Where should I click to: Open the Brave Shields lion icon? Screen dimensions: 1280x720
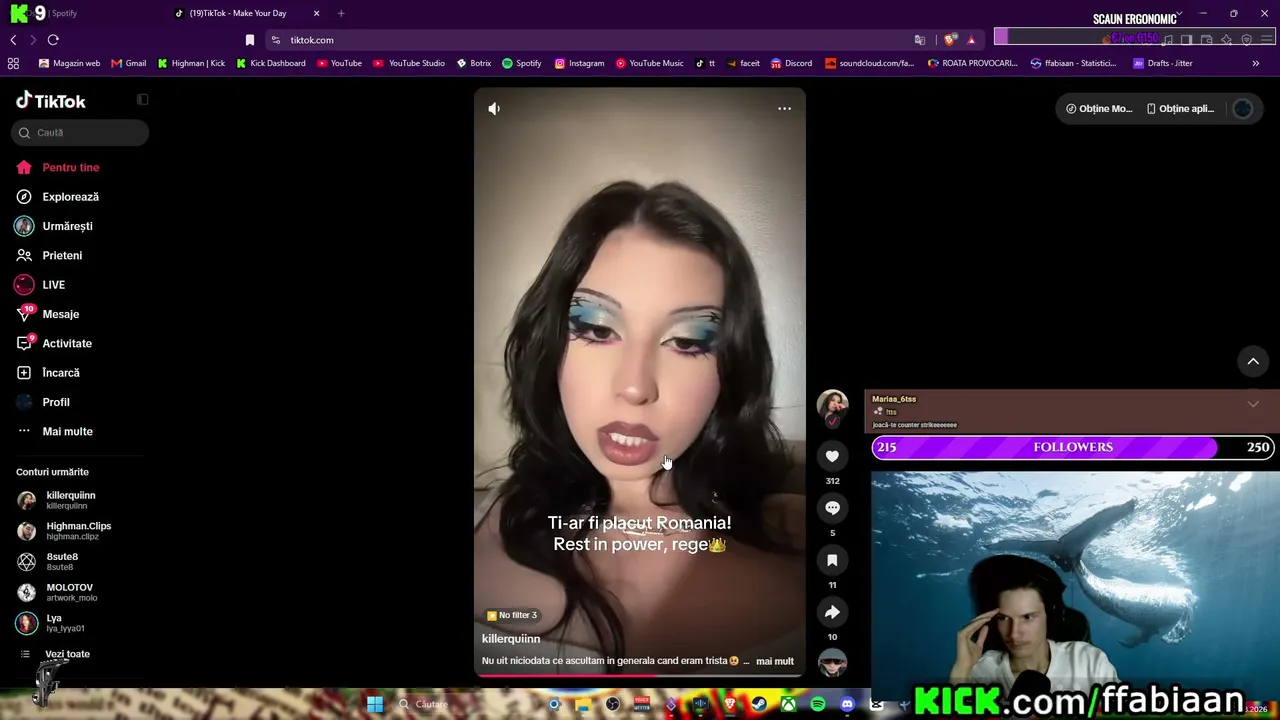pyautogui.click(x=949, y=40)
